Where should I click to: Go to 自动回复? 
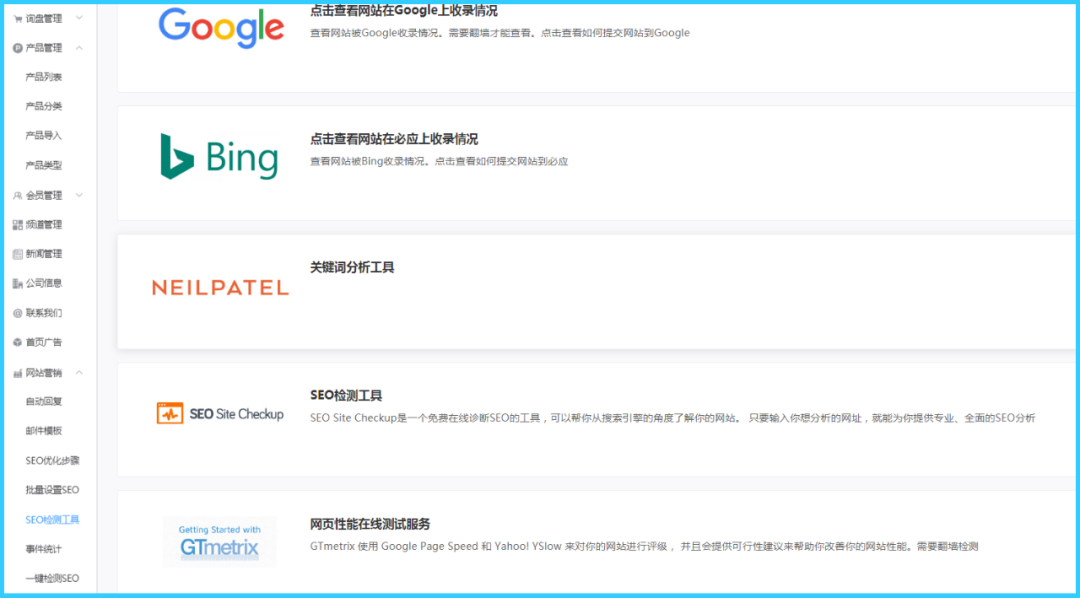(x=43, y=402)
